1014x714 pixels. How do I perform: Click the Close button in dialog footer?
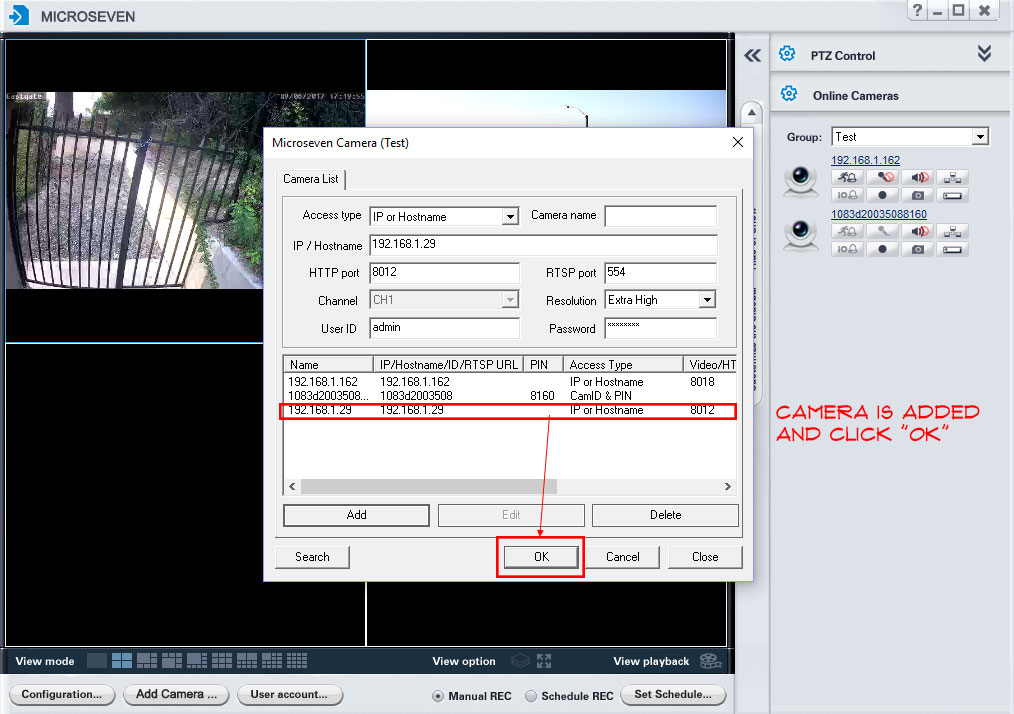(x=705, y=557)
